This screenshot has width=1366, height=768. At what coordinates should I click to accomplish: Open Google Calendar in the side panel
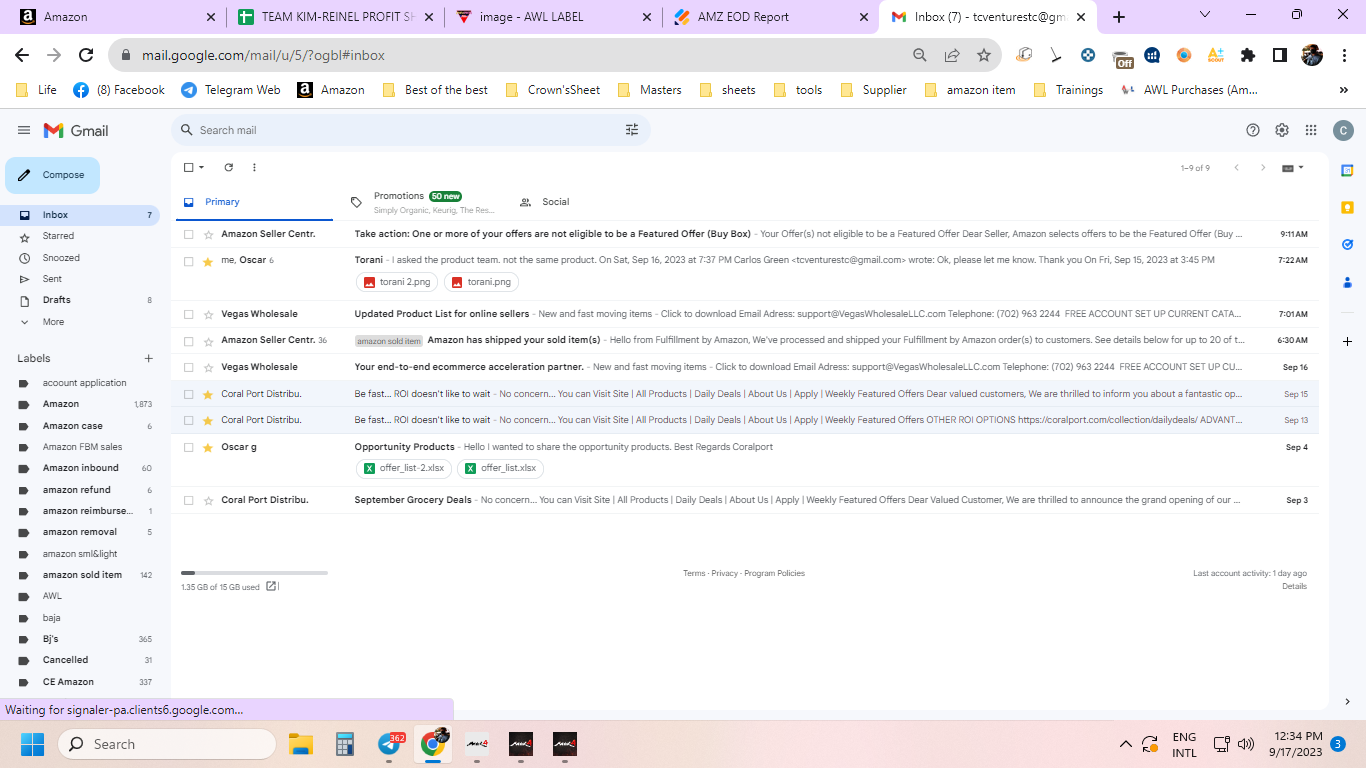[x=1347, y=170]
